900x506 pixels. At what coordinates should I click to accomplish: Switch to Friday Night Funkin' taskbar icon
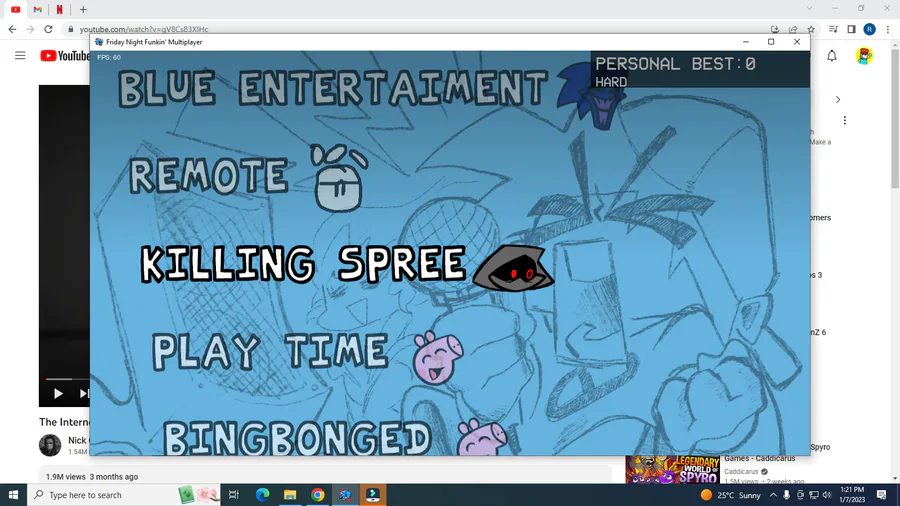pyautogui.click(x=345, y=495)
